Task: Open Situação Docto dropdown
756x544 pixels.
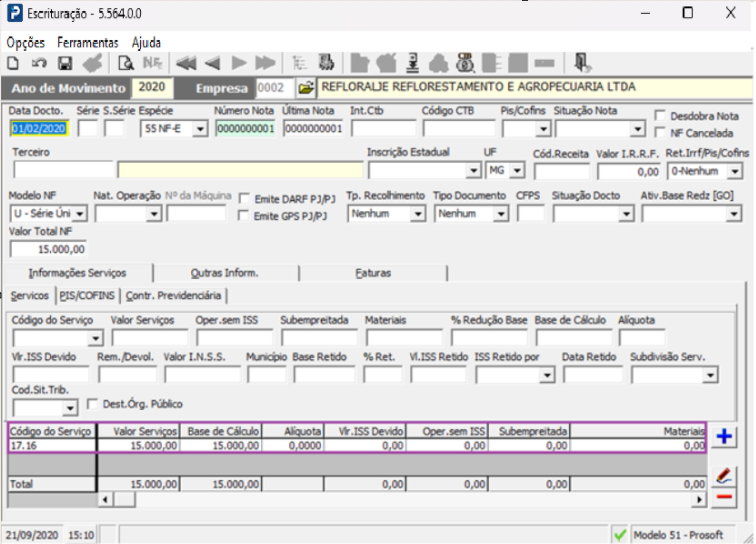Action: click(x=626, y=213)
